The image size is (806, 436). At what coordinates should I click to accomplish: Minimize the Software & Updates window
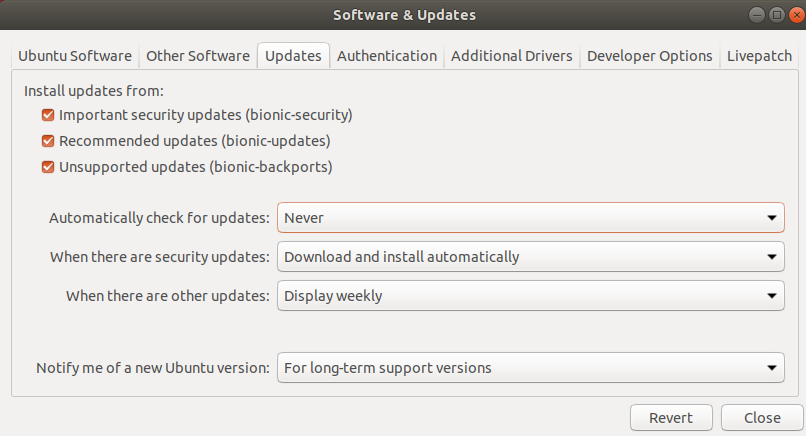tap(757, 15)
